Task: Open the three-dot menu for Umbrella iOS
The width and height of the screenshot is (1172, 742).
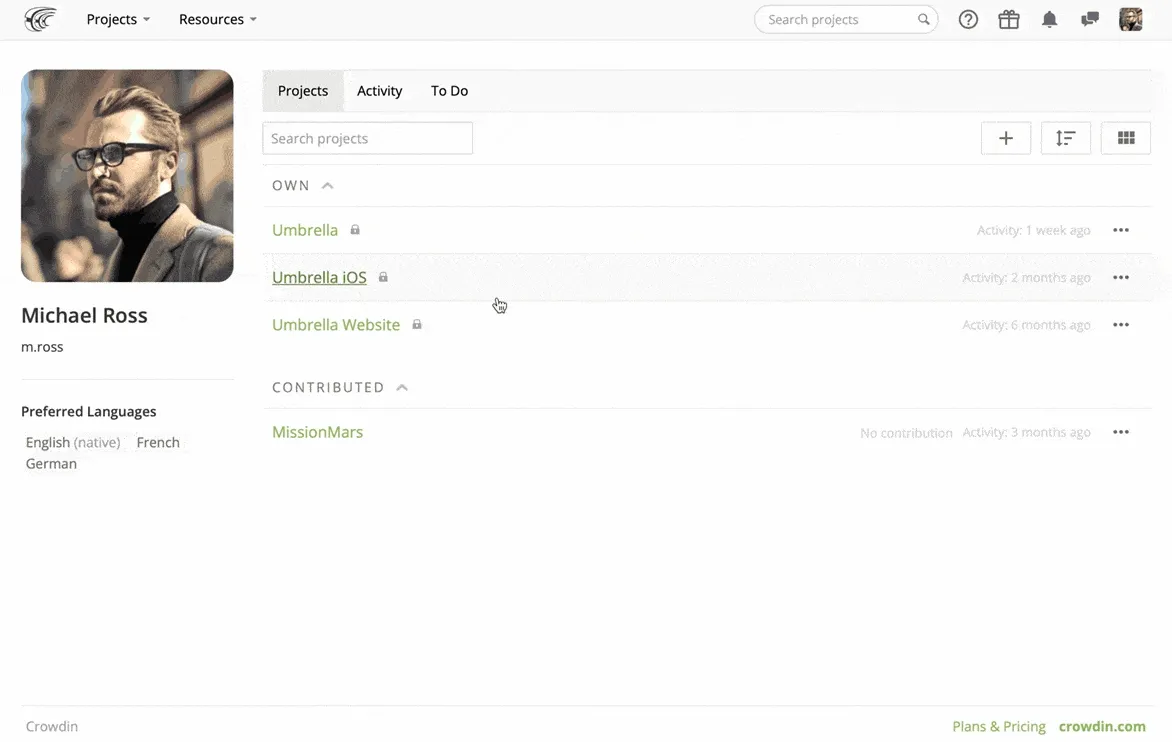Action: (x=1121, y=278)
